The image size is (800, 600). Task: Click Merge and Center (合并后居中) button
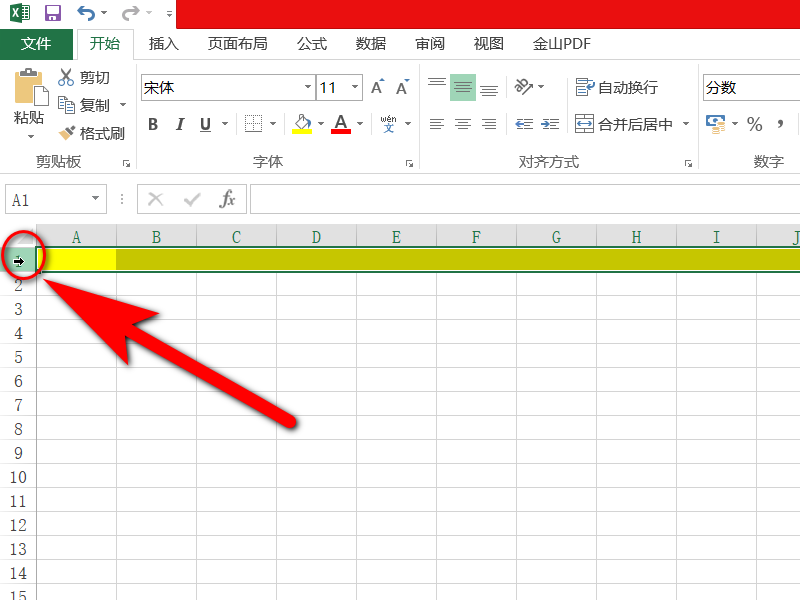tap(623, 124)
